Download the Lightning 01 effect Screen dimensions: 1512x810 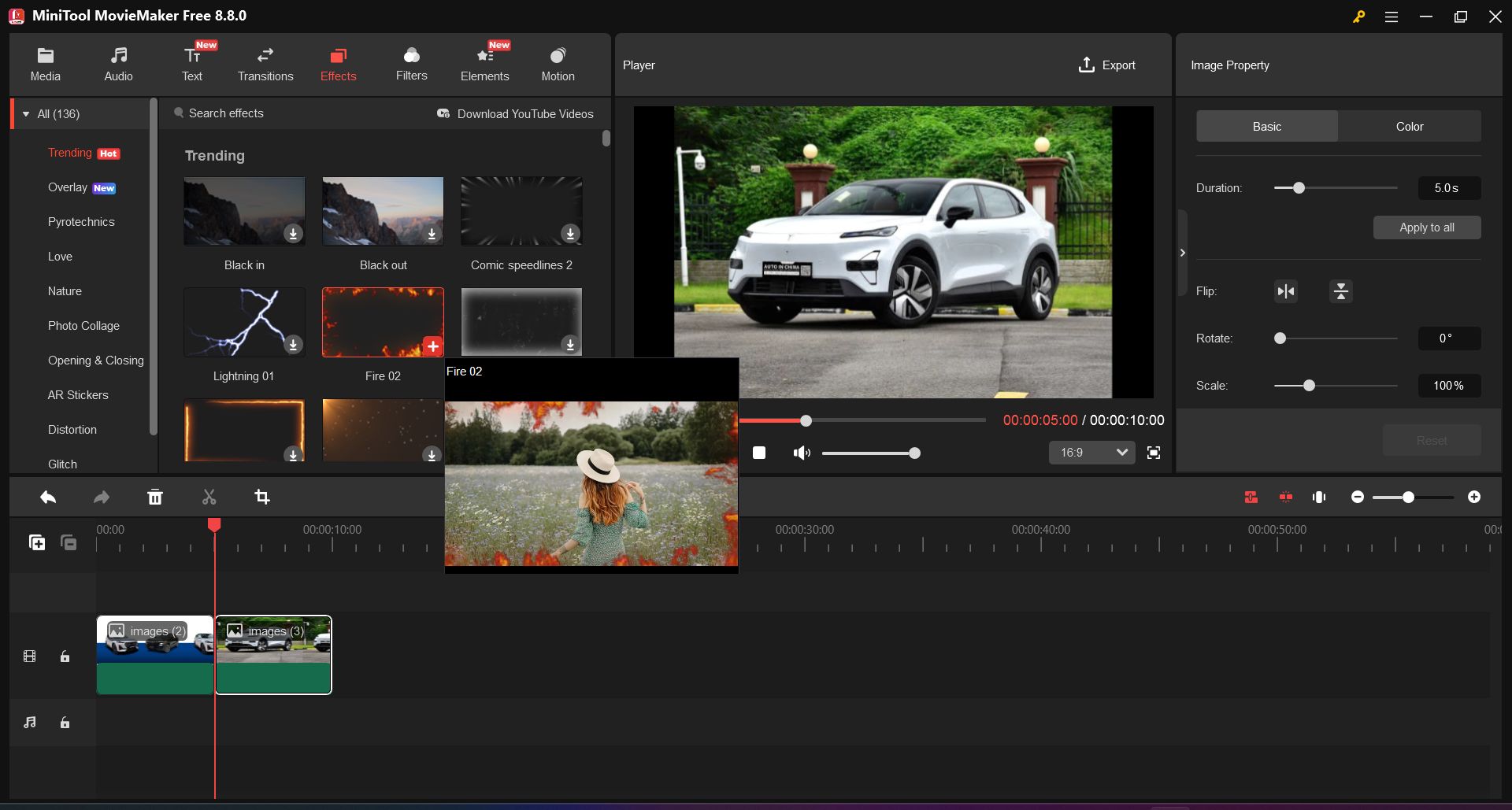[x=293, y=345]
